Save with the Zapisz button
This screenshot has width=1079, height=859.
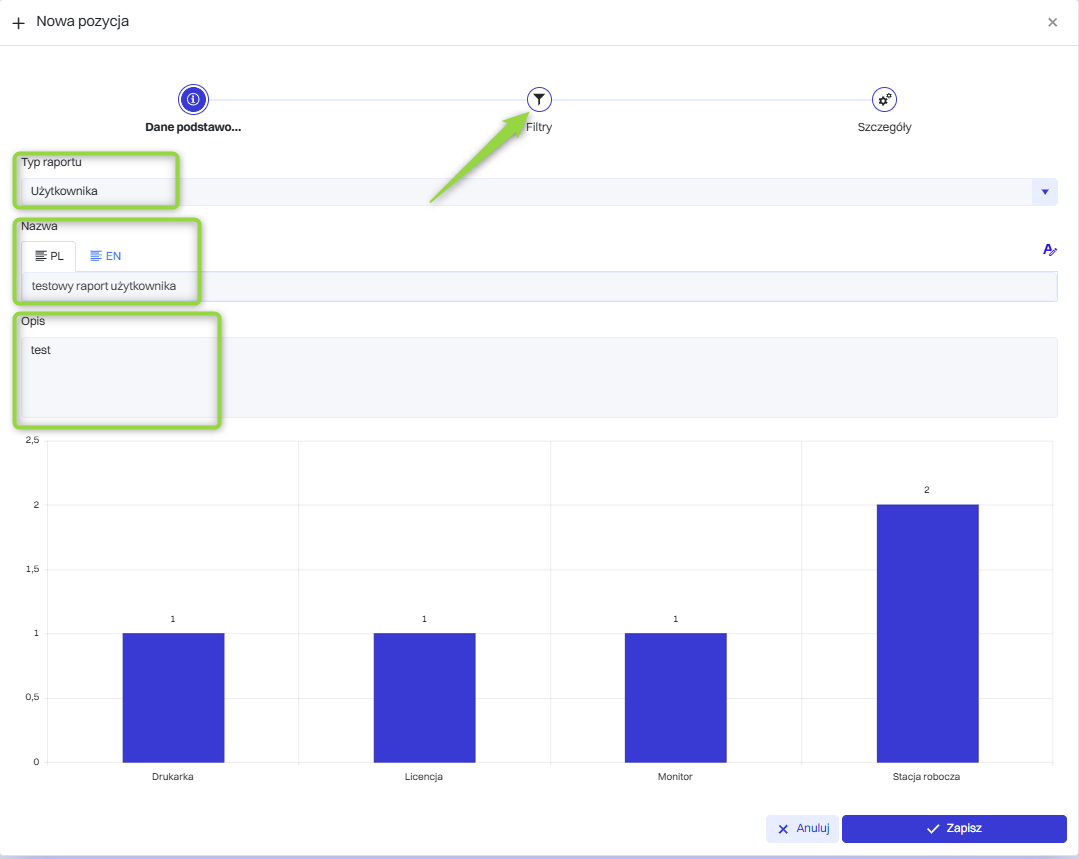click(x=954, y=829)
